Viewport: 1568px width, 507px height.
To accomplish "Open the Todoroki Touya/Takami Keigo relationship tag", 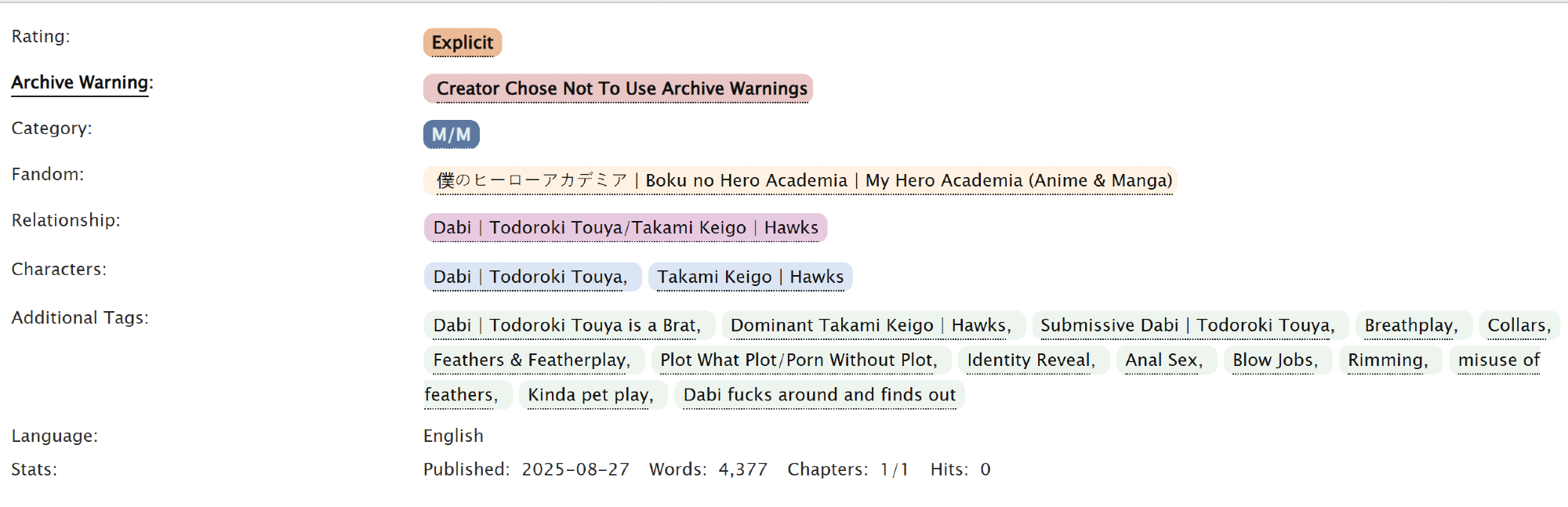I will click(625, 228).
